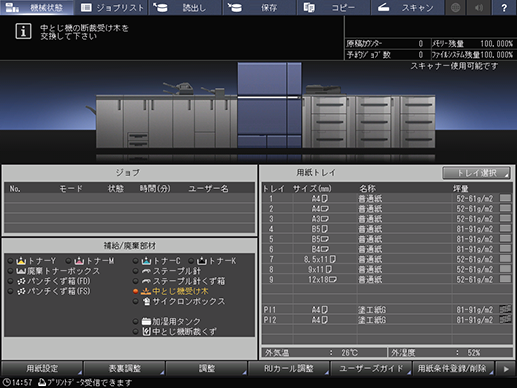517x388 pixels.
Task: Click the ステープル針くず箱 icon
Action: coord(146,281)
